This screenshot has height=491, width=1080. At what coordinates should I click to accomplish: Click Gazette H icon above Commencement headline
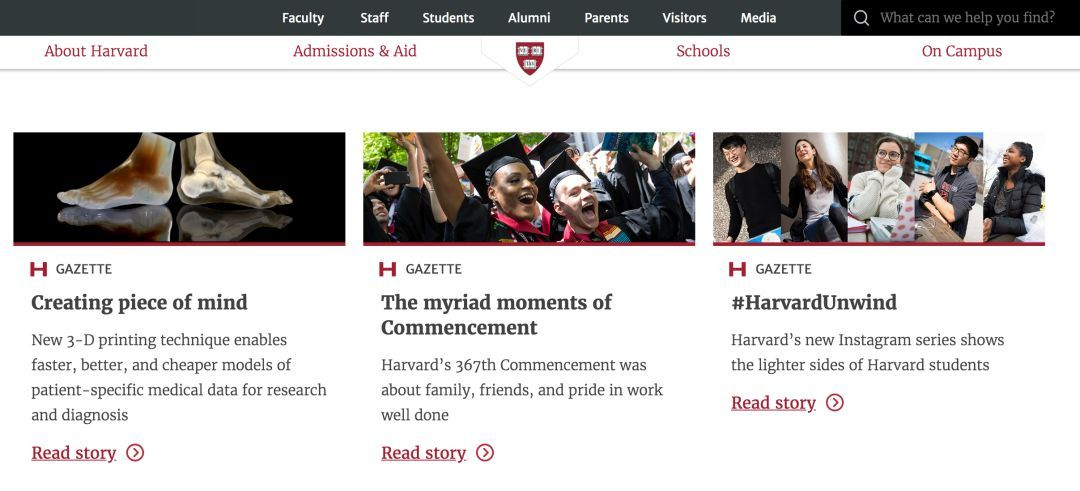[x=388, y=269]
